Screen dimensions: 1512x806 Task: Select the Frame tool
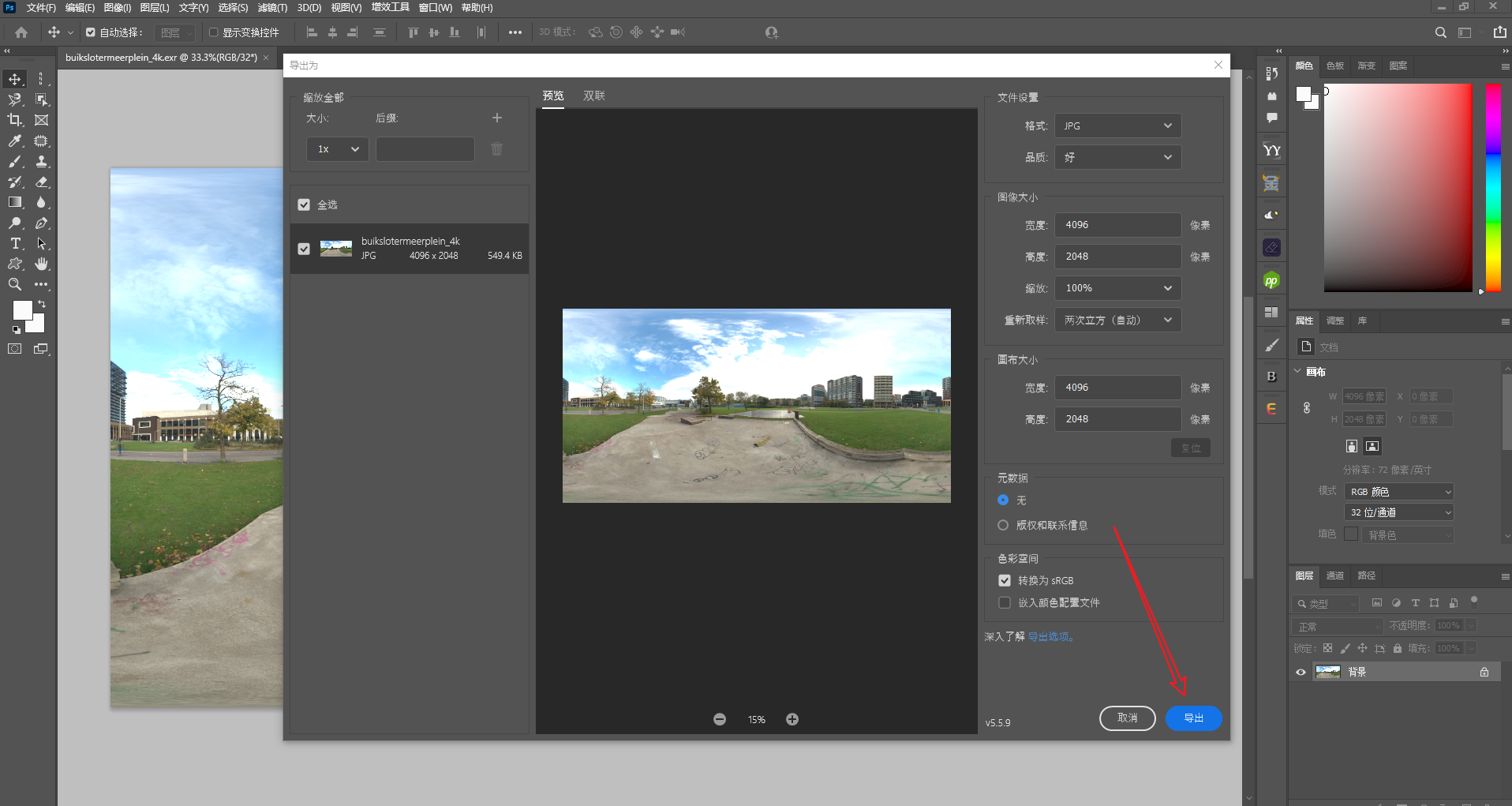pos(42,120)
